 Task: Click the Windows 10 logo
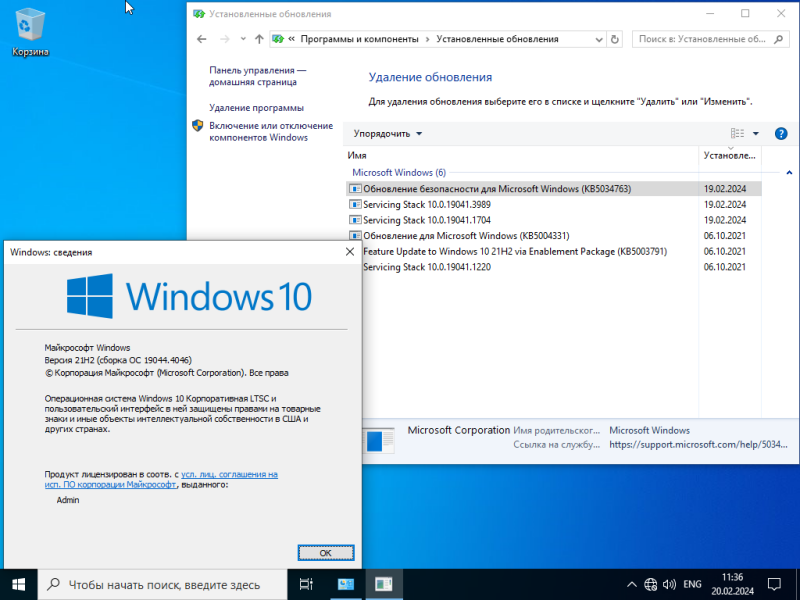[x=189, y=296]
